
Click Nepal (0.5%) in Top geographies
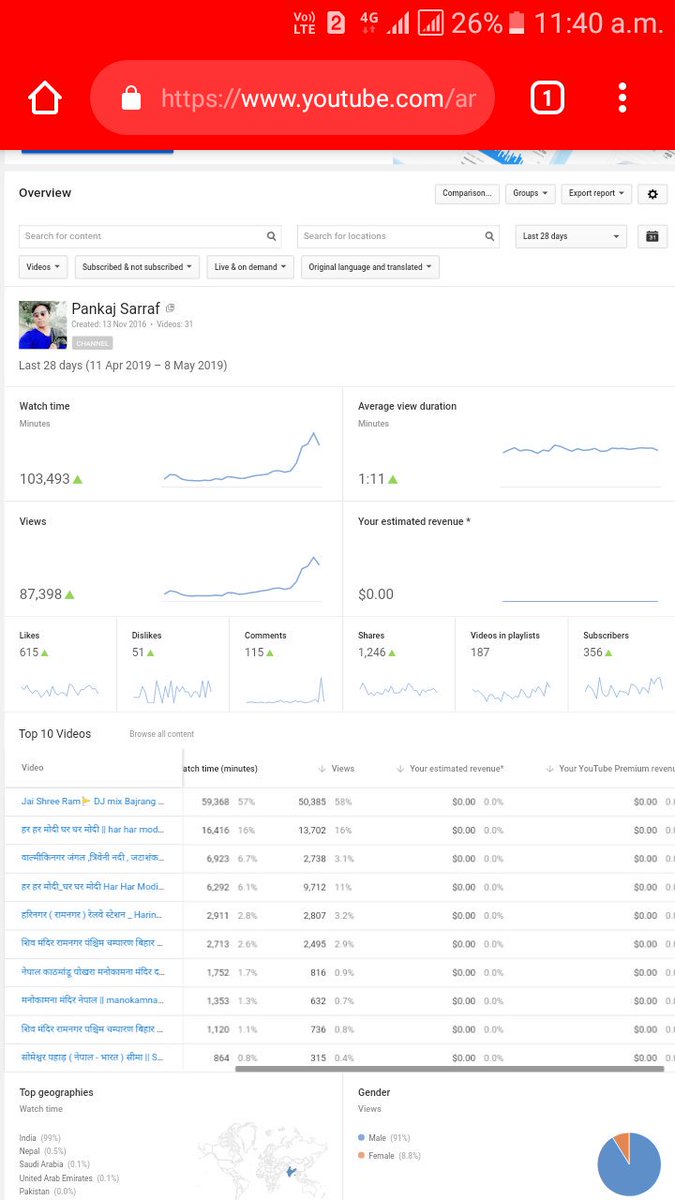[x=42, y=1151]
